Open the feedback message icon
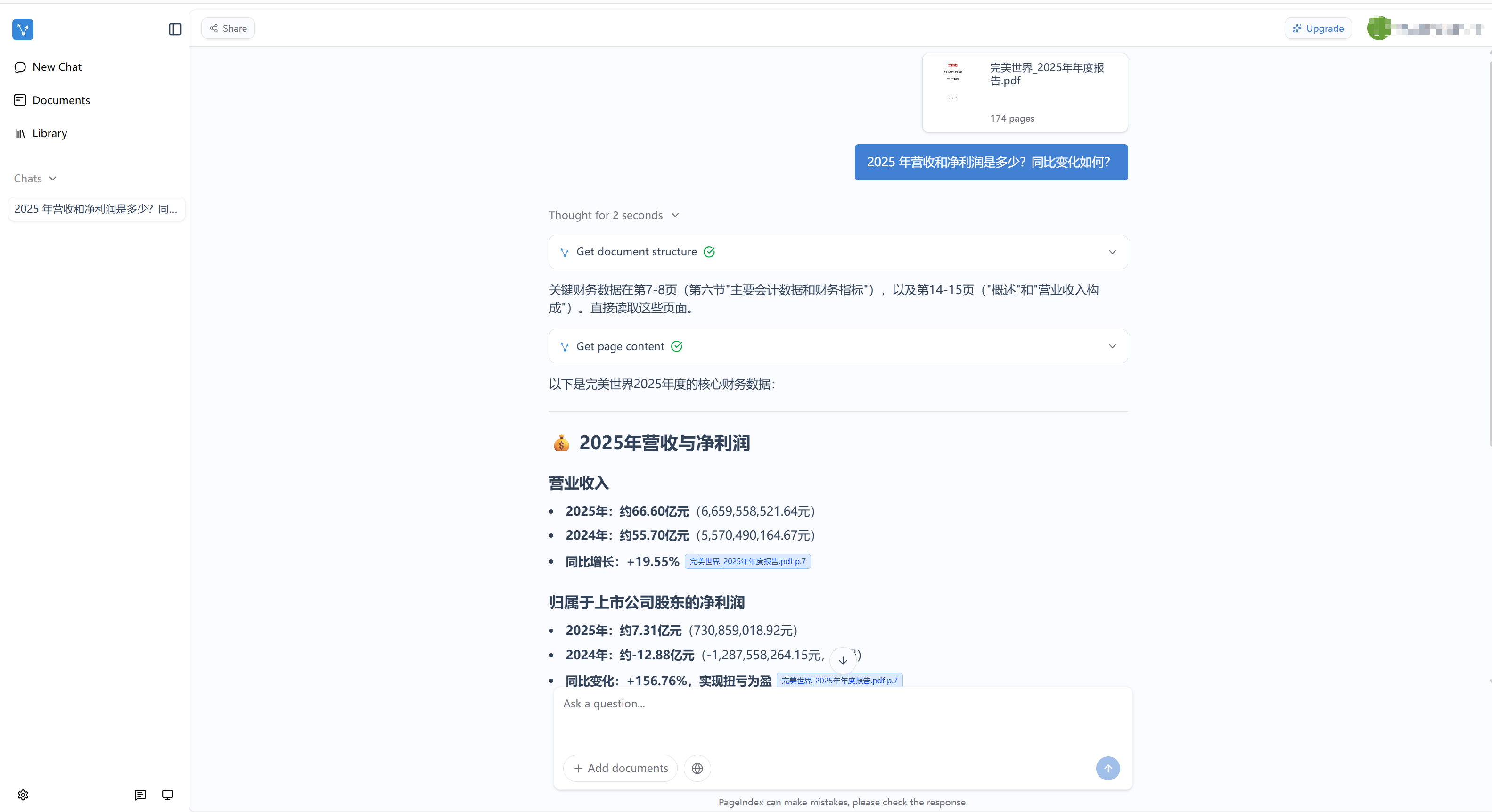Image resolution: width=1492 pixels, height=812 pixels. coord(140,795)
